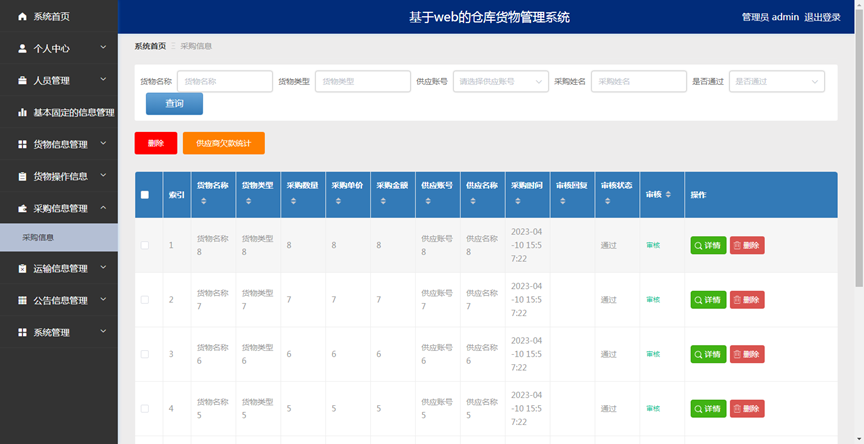Click the table icon beside 公告信息管理
Viewport: 864px width, 444px height.
click(22, 300)
